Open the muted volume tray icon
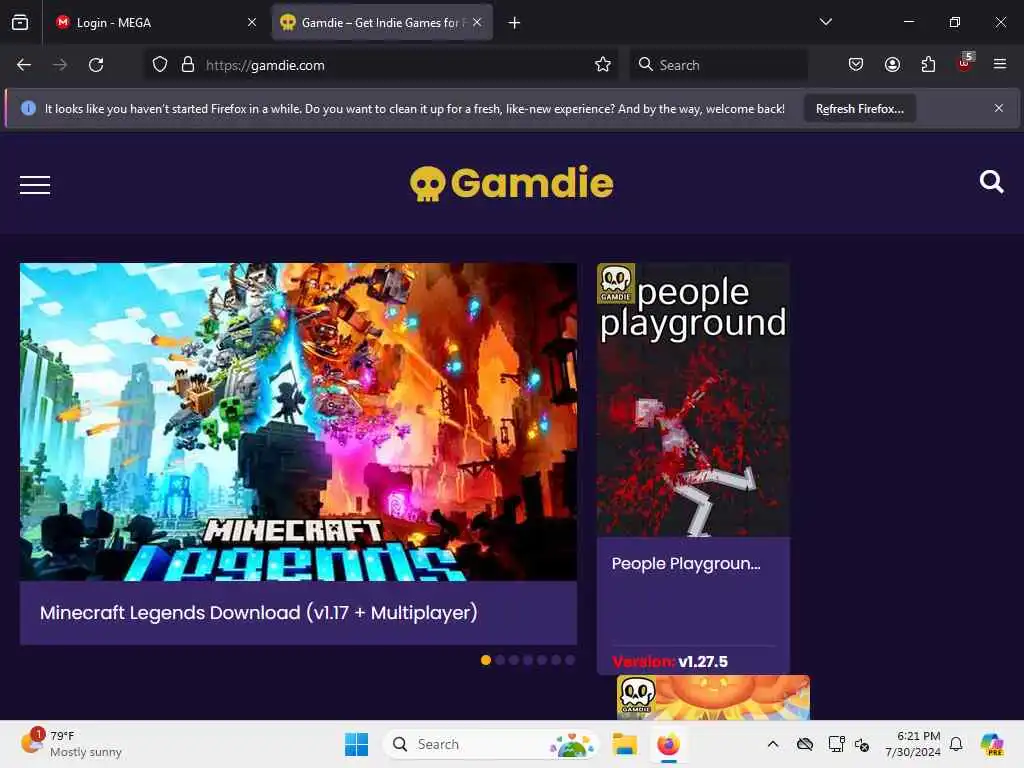The image size is (1024, 768). [862, 744]
